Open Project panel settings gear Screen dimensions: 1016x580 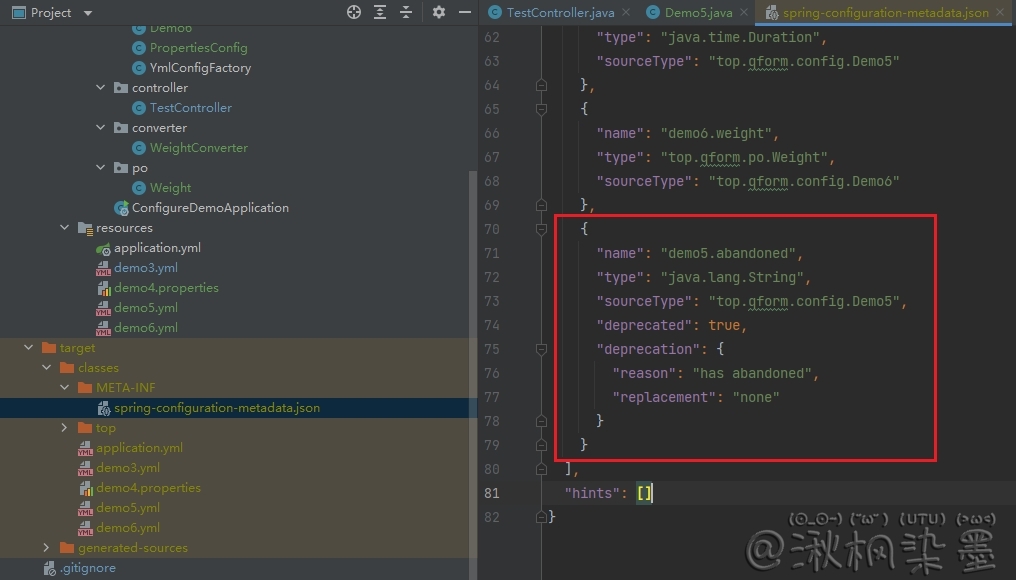point(438,13)
